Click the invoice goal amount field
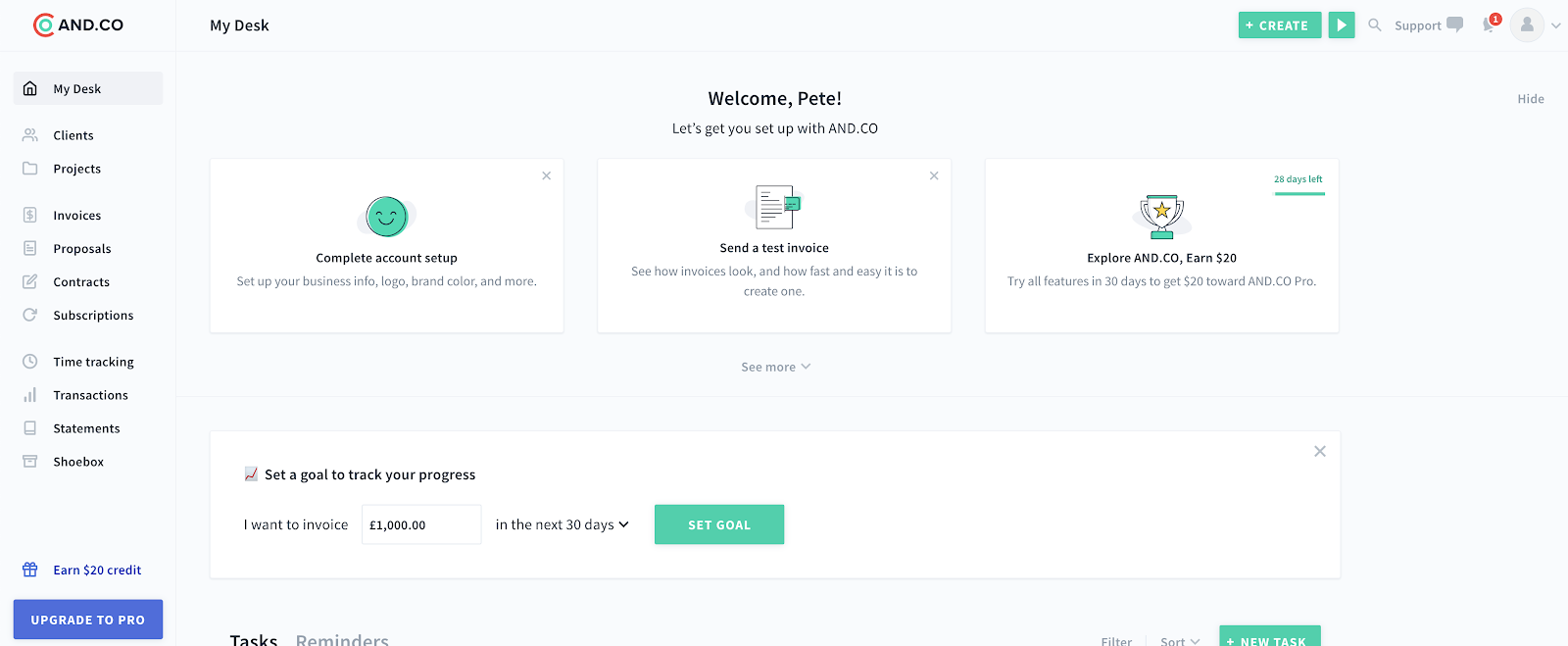 (421, 524)
